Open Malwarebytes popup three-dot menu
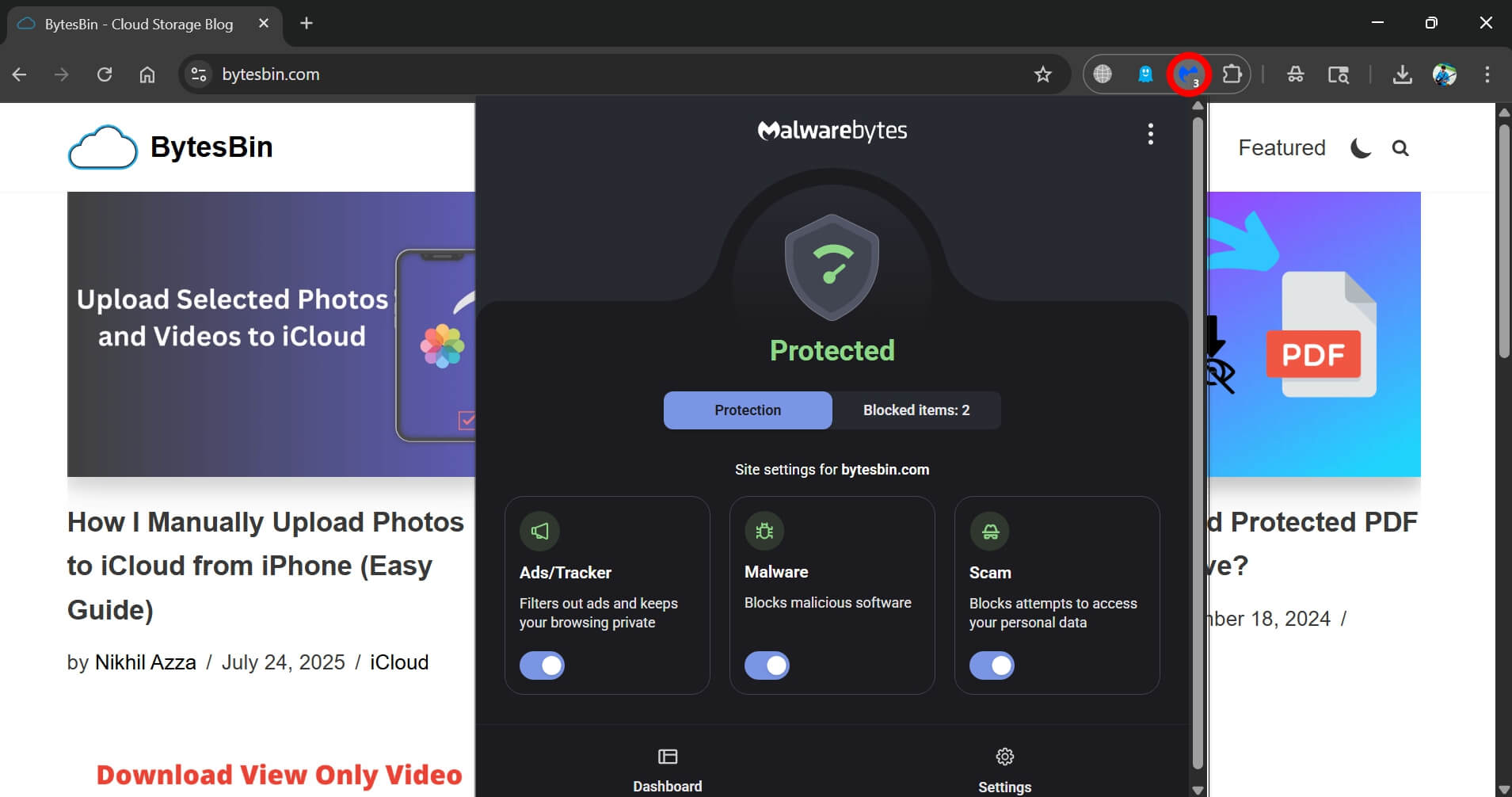1512x797 pixels. (x=1150, y=134)
